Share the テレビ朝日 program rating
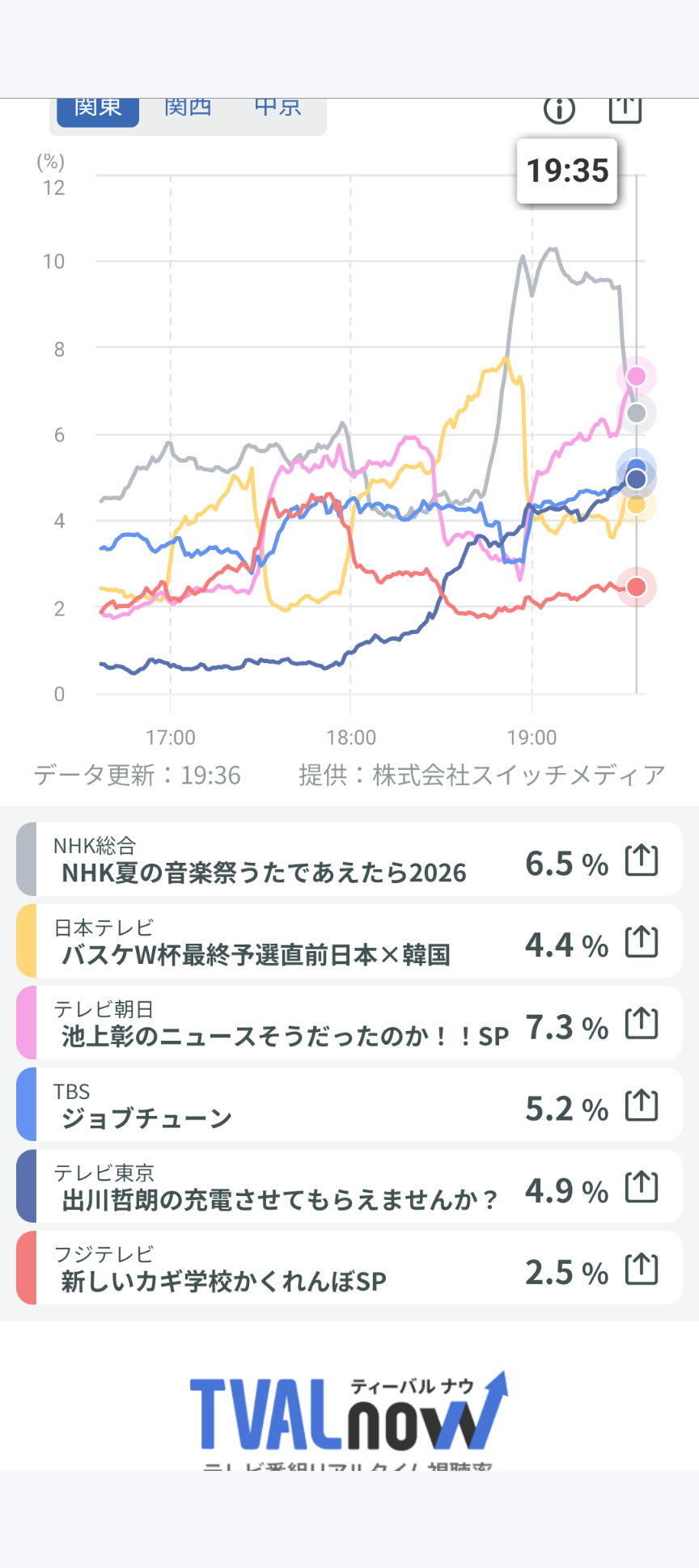Viewport: 699px width, 1568px height. pyautogui.click(x=642, y=1023)
